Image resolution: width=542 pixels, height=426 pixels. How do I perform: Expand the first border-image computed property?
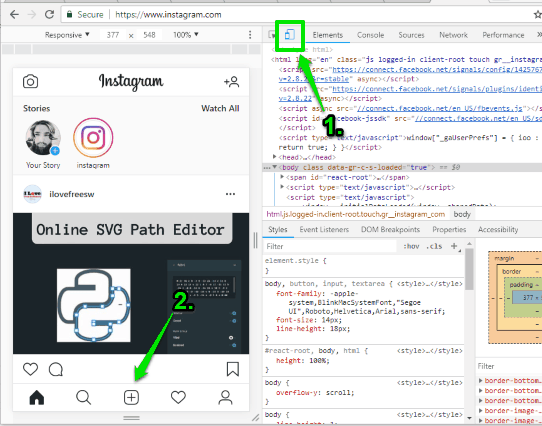point(480,410)
